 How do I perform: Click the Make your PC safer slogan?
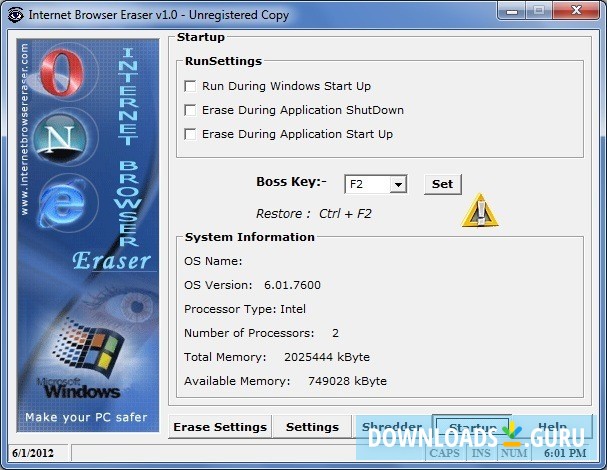tap(86, 417)
